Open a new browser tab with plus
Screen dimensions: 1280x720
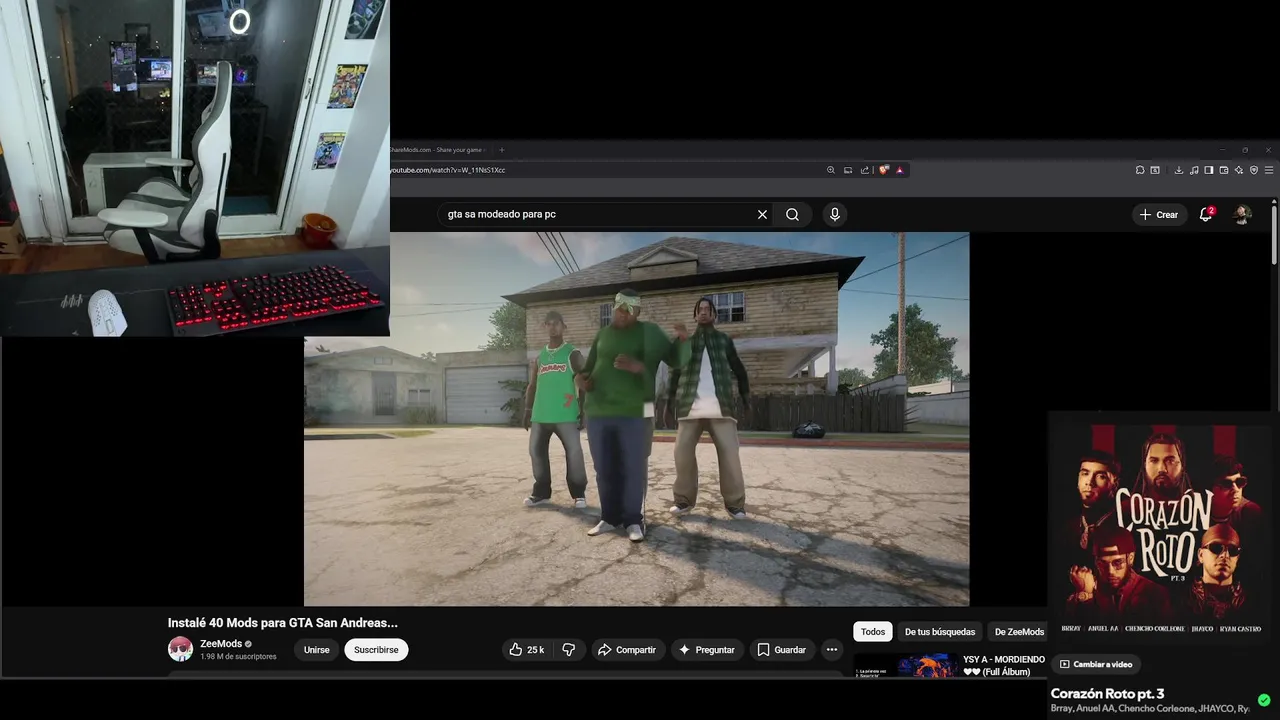click(x=502, y=150)
